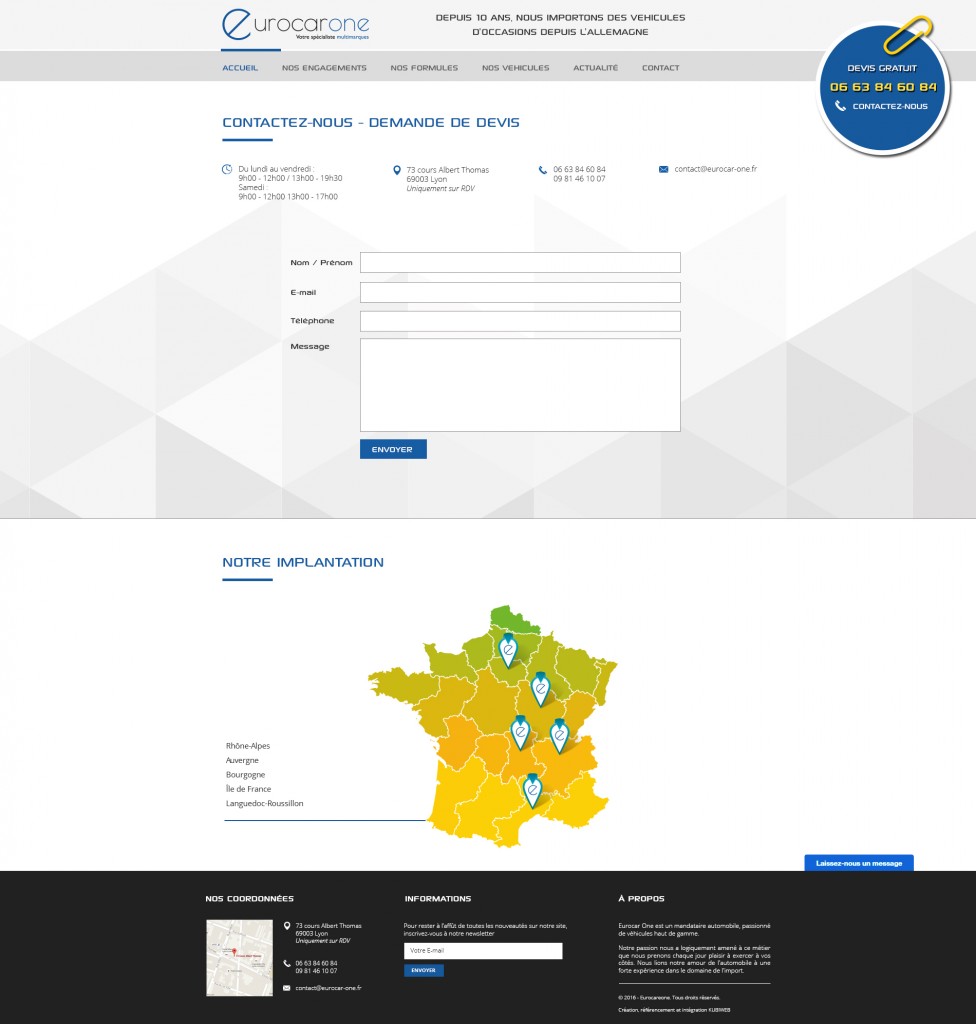The image size is (976, 1024).
Task: Click the Rhône-Alpes region link
Action: tap(248, 746)
